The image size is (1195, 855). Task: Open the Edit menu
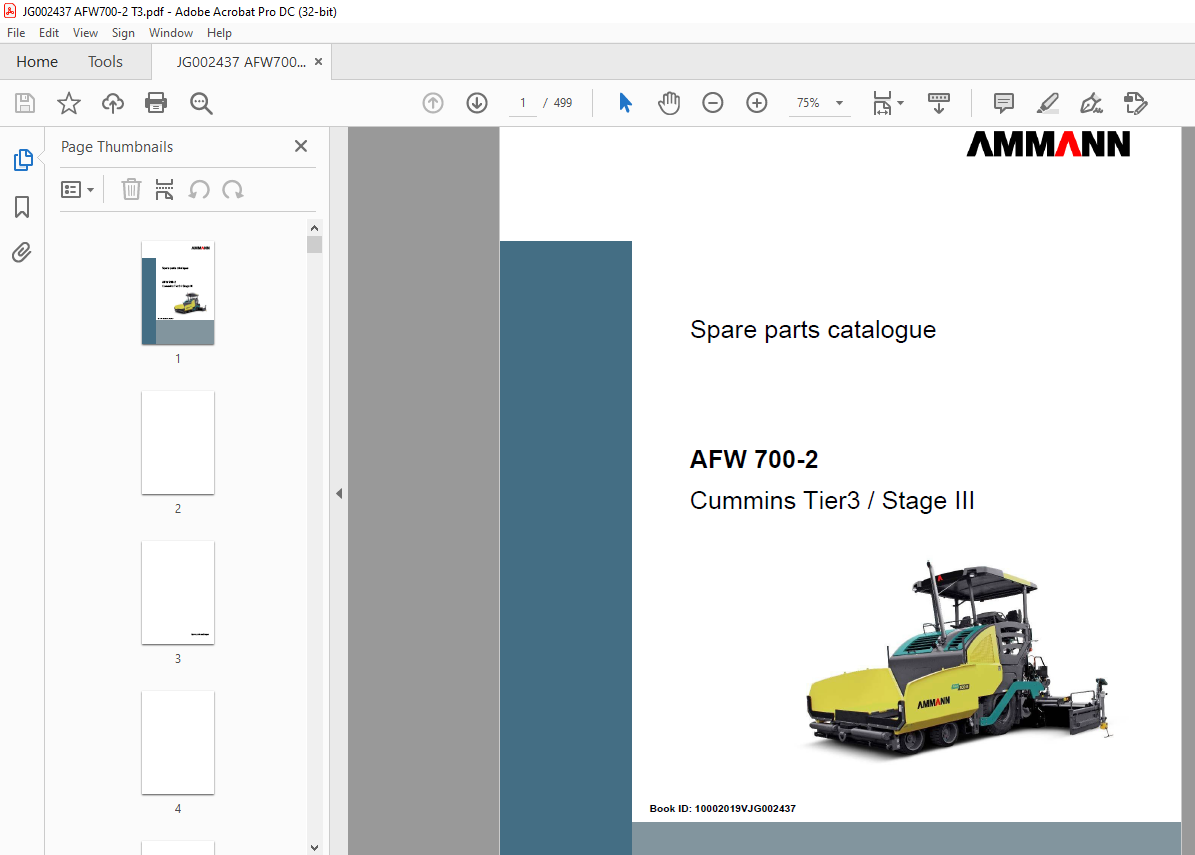pyautogui.click(x=49, y=33)
